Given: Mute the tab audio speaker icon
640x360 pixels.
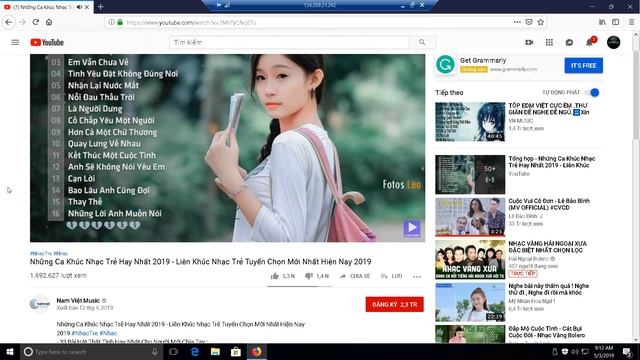Looking at the screenshot, I should 79,7.
